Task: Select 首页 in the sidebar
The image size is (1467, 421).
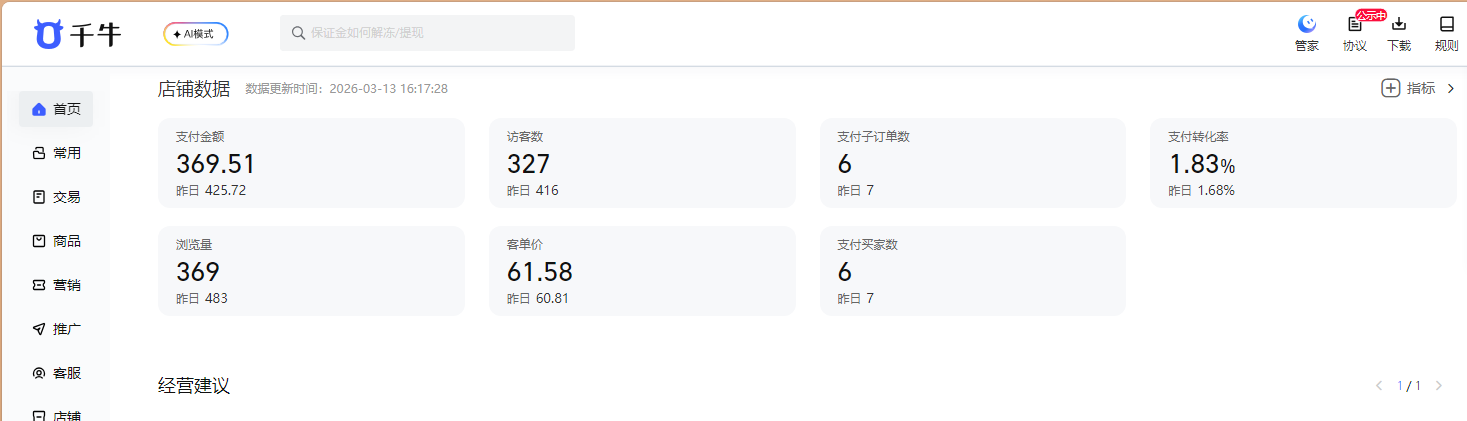Action: pos(56,109)
